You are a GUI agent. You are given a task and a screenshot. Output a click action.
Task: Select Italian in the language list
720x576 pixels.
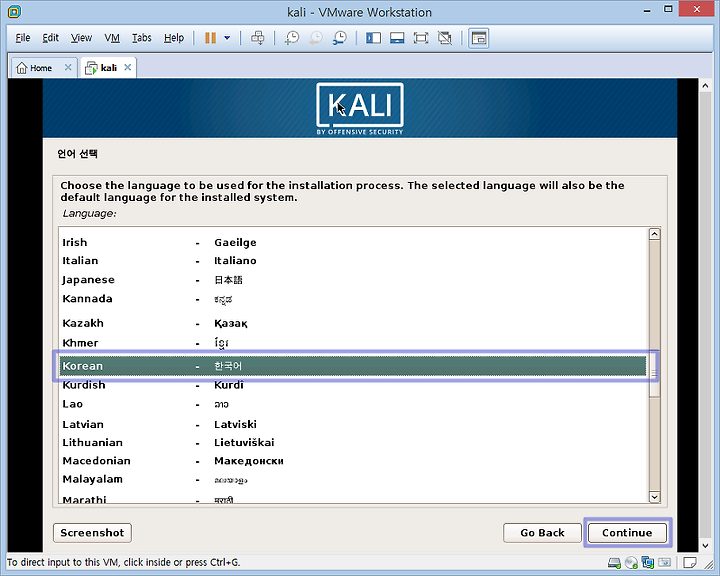click(353, 261)
